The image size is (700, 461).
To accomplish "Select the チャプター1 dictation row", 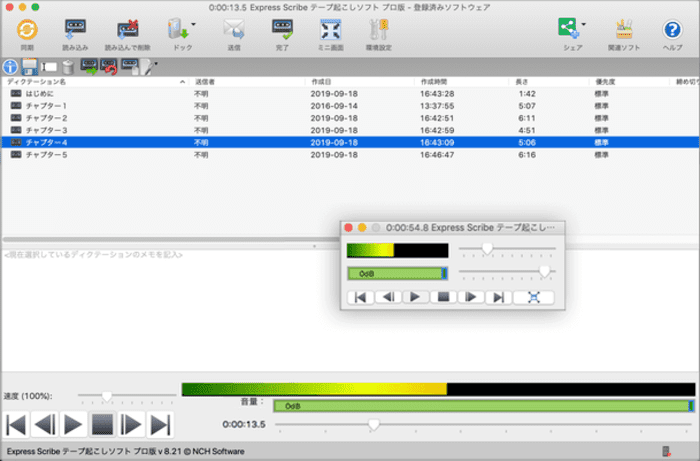I will (x=350, y=106).
